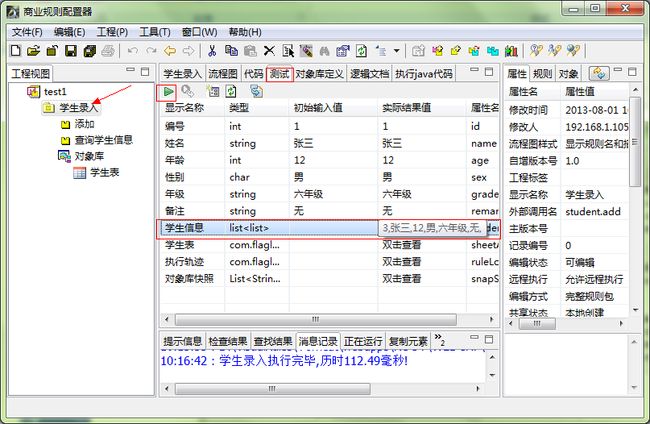Open the dropdown arrow beside the indent icon
650x424 pixels.
tap(397, 51)
